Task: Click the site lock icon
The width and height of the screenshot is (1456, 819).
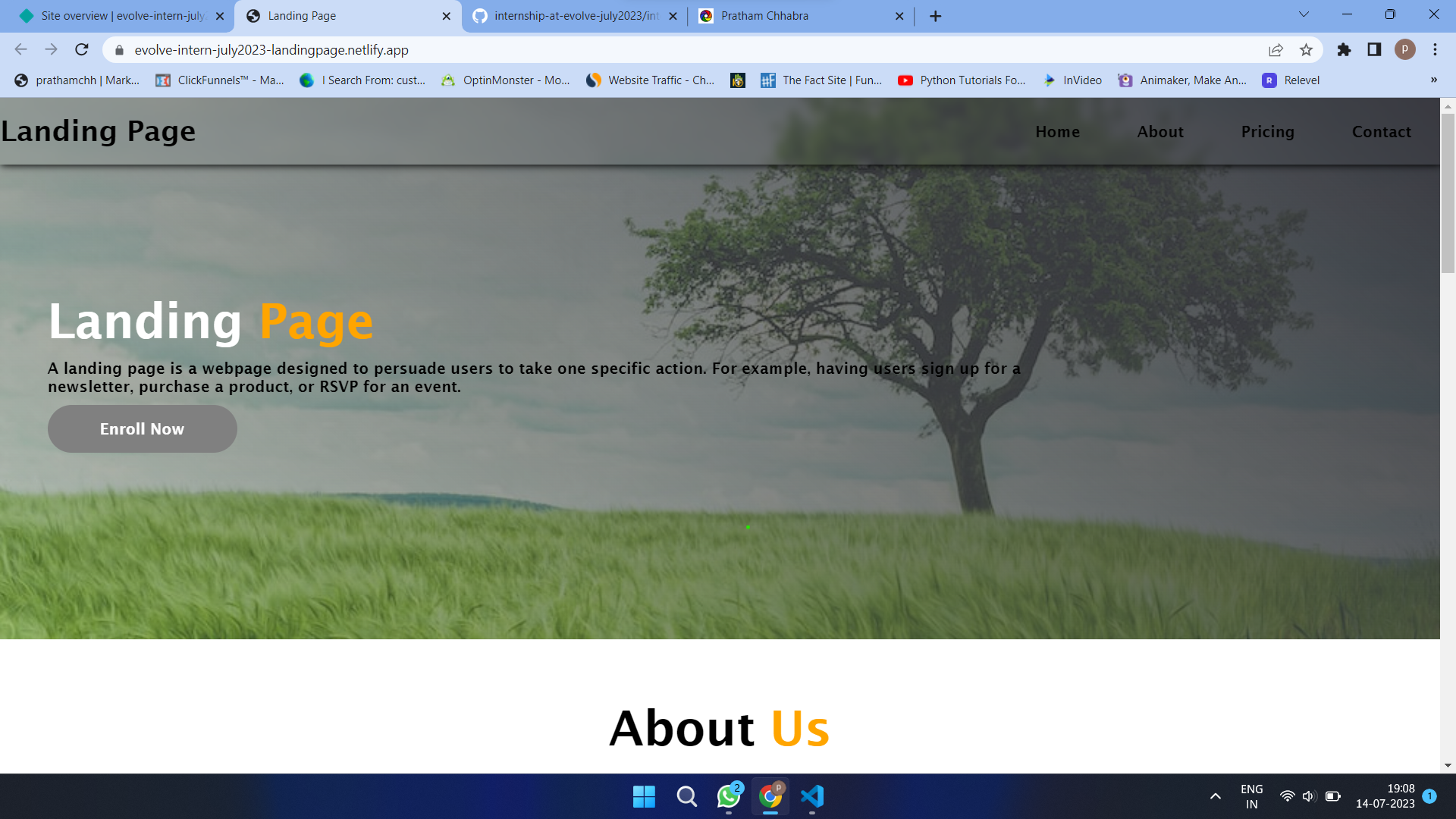Action: 119,50
